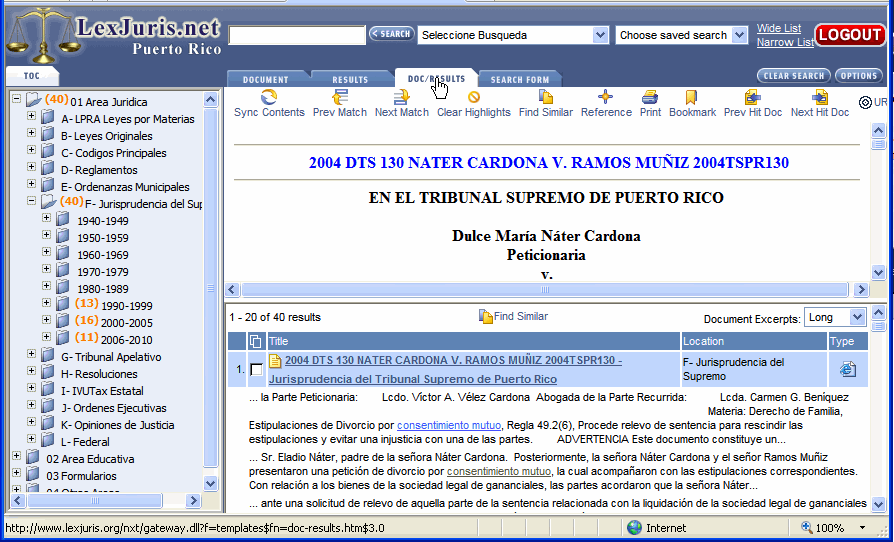Select the DOC/RESULTS tab
Image resolution: width=894 pixels, height=542 pixels.
tap(436, 79)
